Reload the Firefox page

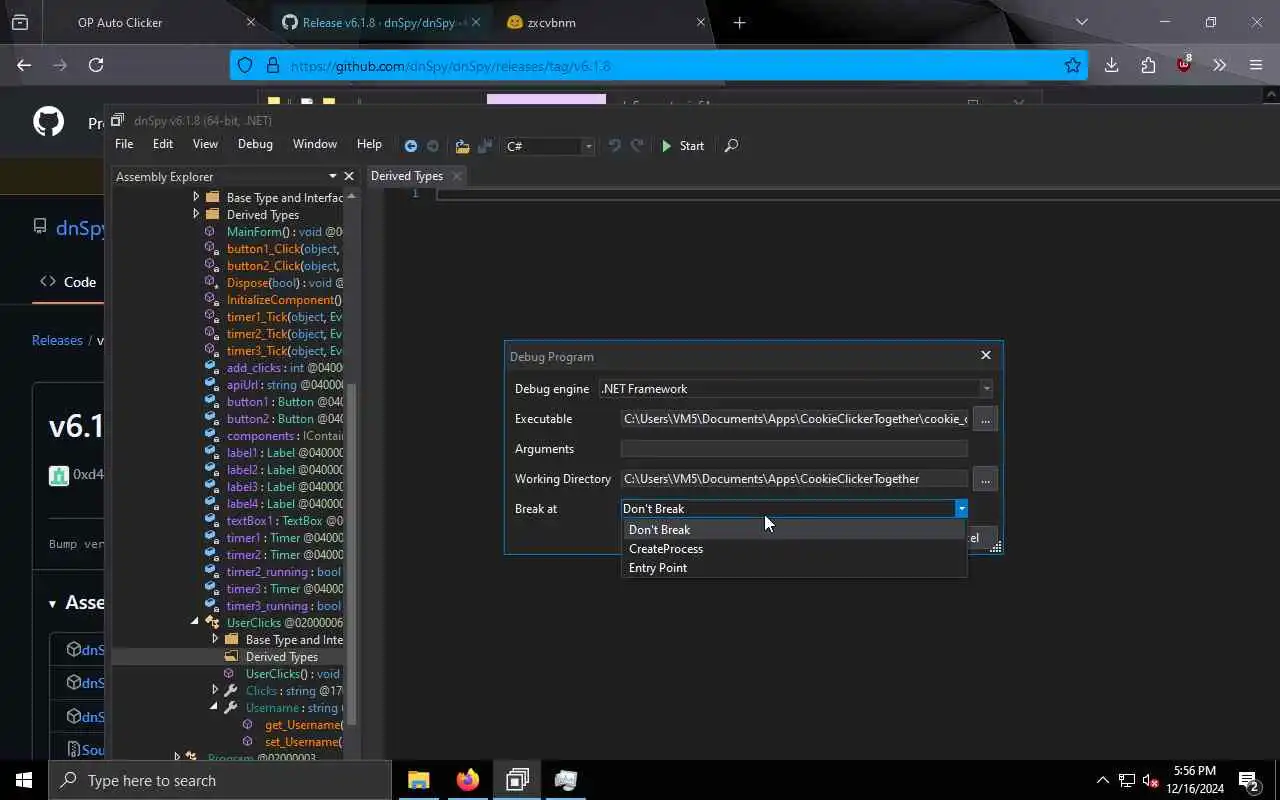[96, 65]
